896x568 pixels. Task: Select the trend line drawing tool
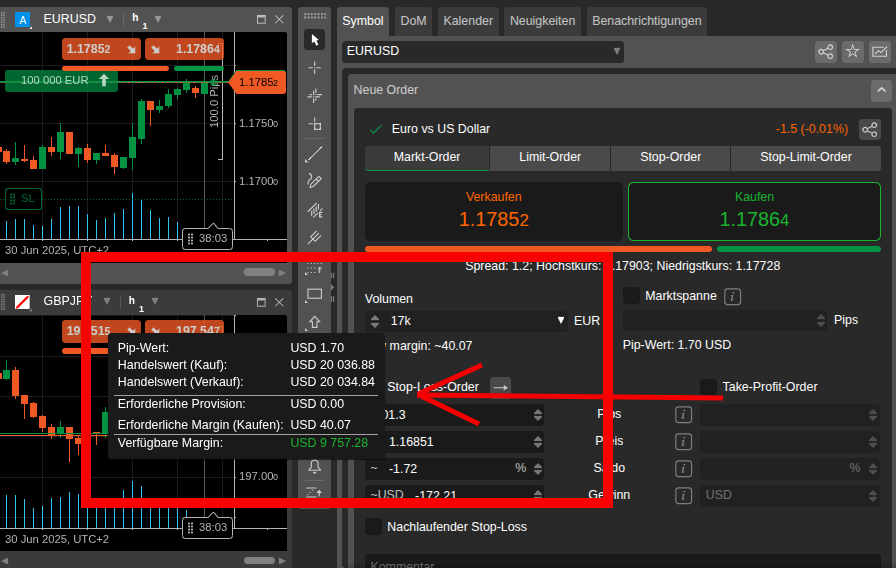[x=314, y=154]
